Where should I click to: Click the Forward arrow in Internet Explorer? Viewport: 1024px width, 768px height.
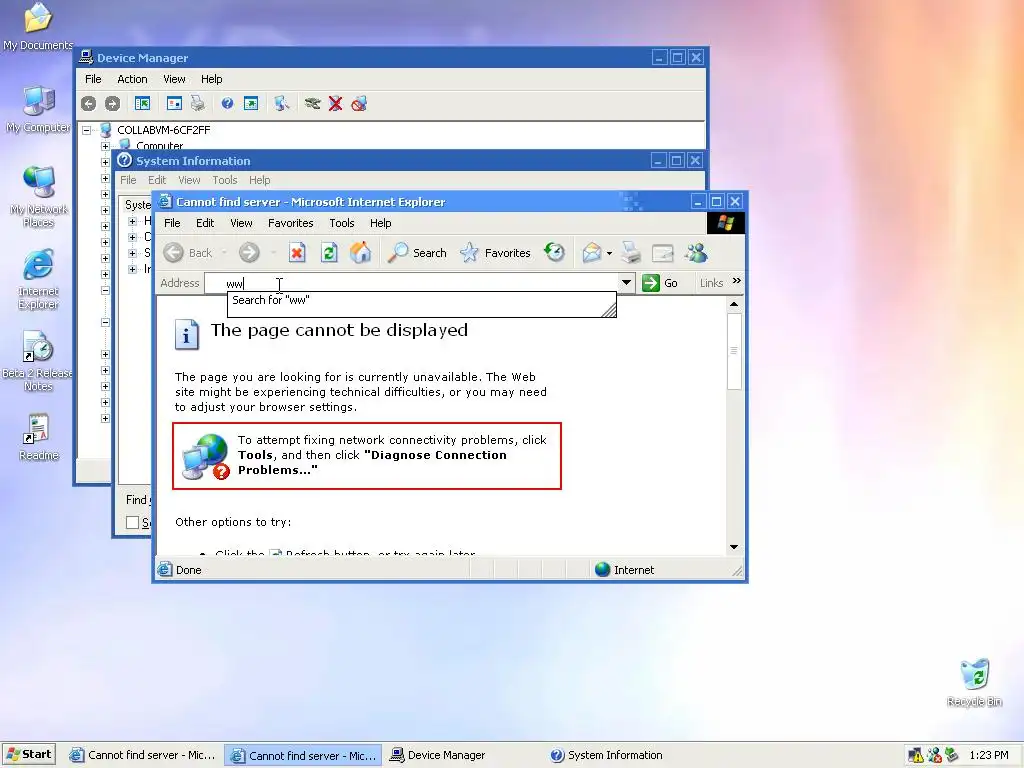coord(249,253)
